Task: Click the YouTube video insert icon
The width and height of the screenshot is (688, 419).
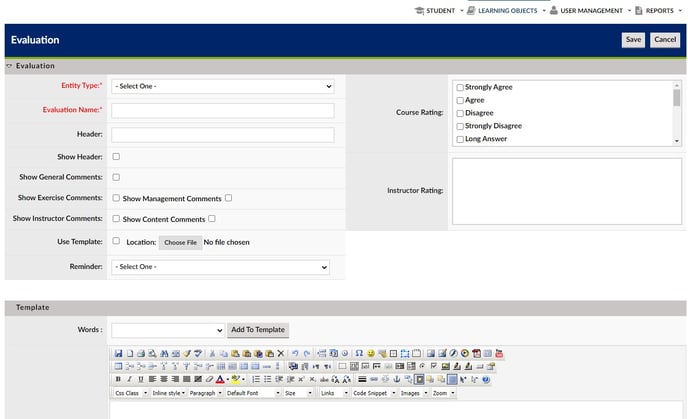Action: (x=499, y=354)
